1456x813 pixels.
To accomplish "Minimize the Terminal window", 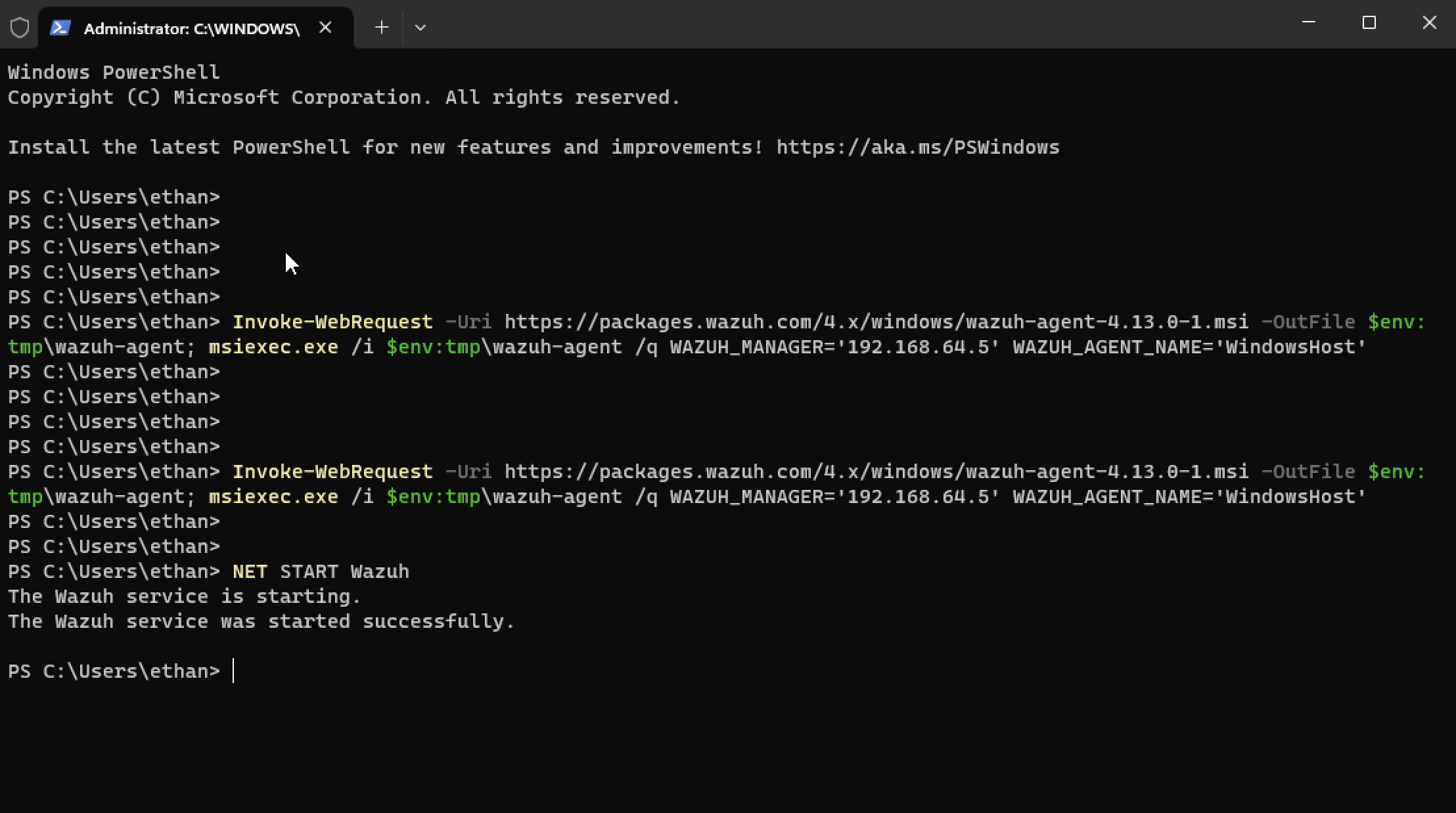I will pyautogui.click(x=1308, y=23).
